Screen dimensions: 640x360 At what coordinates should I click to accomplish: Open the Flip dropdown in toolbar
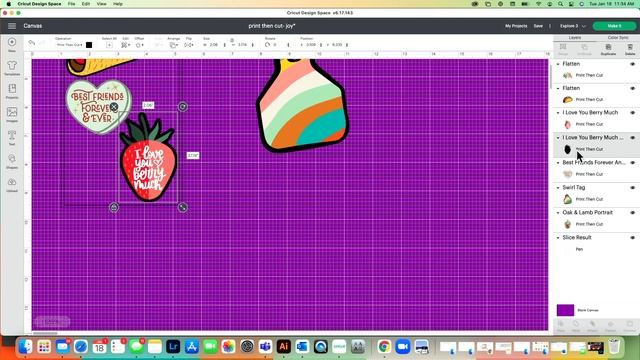tap(189, 45)
